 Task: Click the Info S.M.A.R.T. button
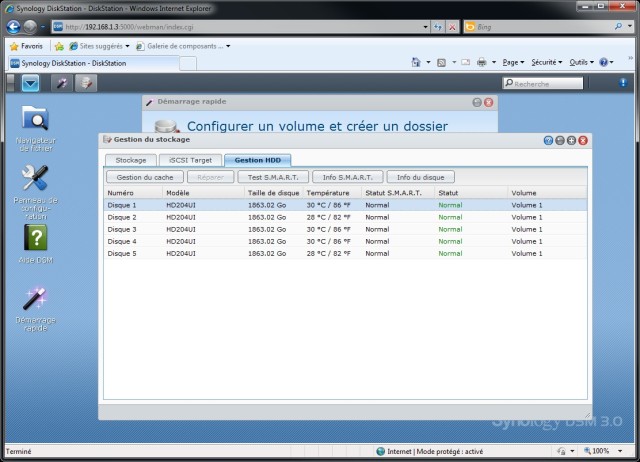pyautogui.click(x=348, y=178)
